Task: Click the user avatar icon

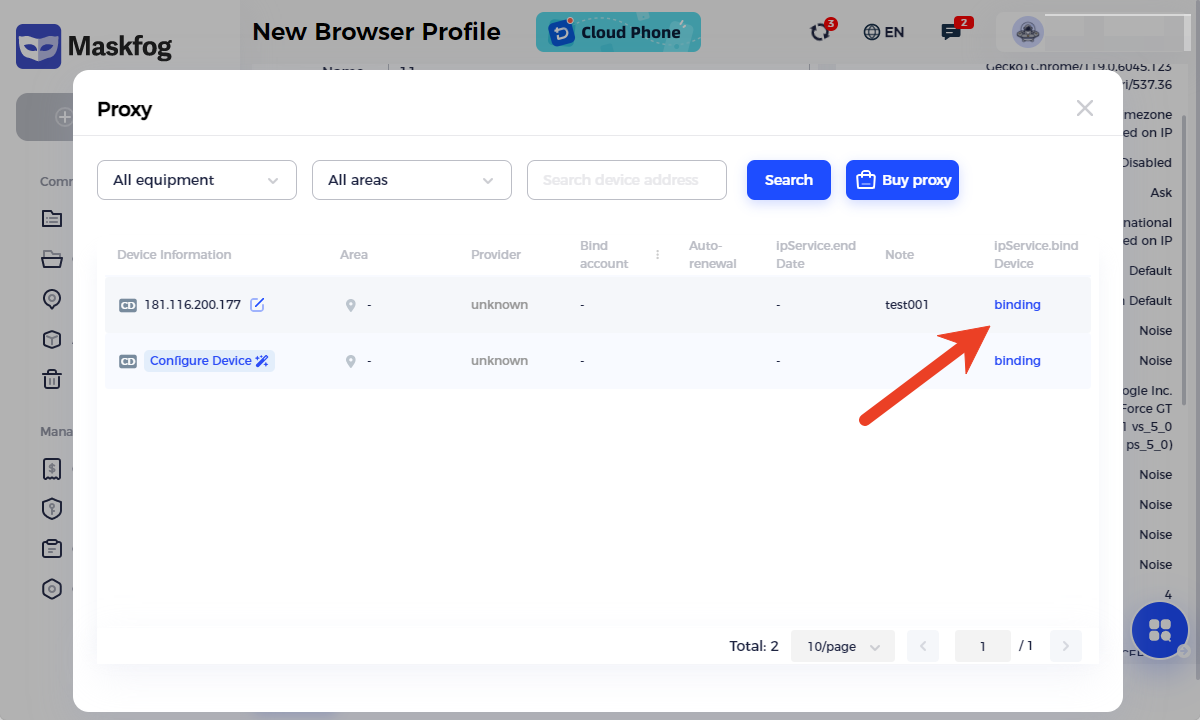Action: (1028, 32)
